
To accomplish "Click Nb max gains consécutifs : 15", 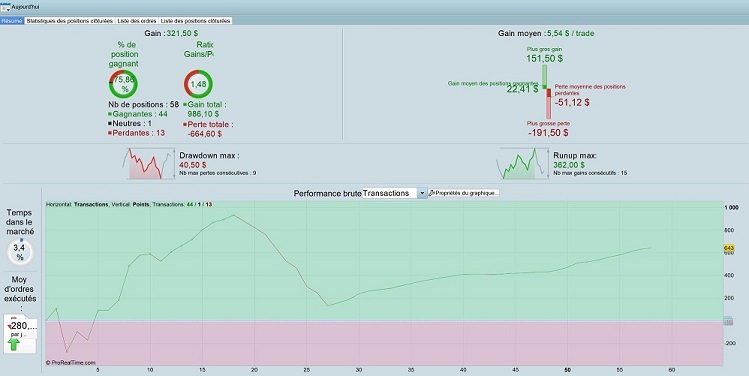I will tap(590, 173).
